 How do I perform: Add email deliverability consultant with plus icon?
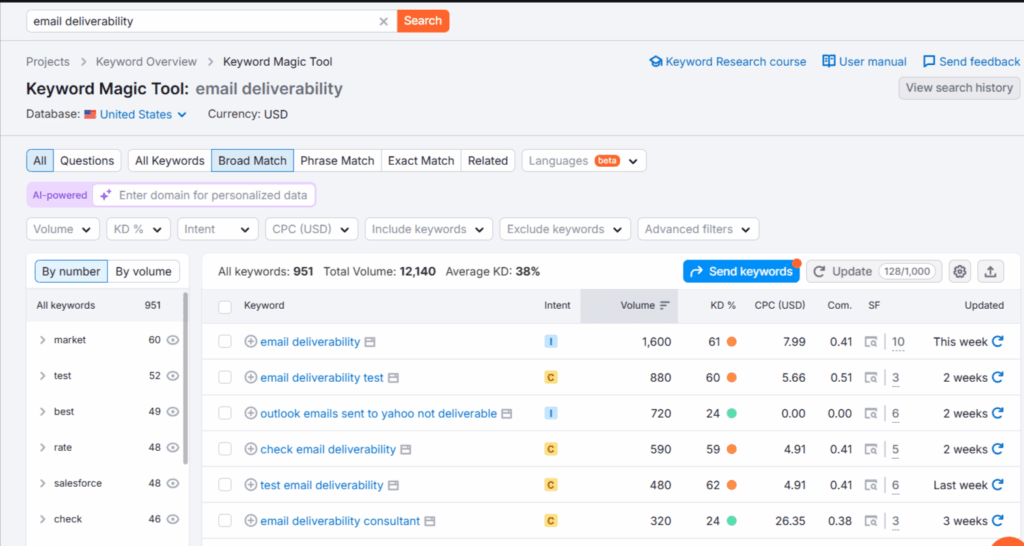coord(250,521)
